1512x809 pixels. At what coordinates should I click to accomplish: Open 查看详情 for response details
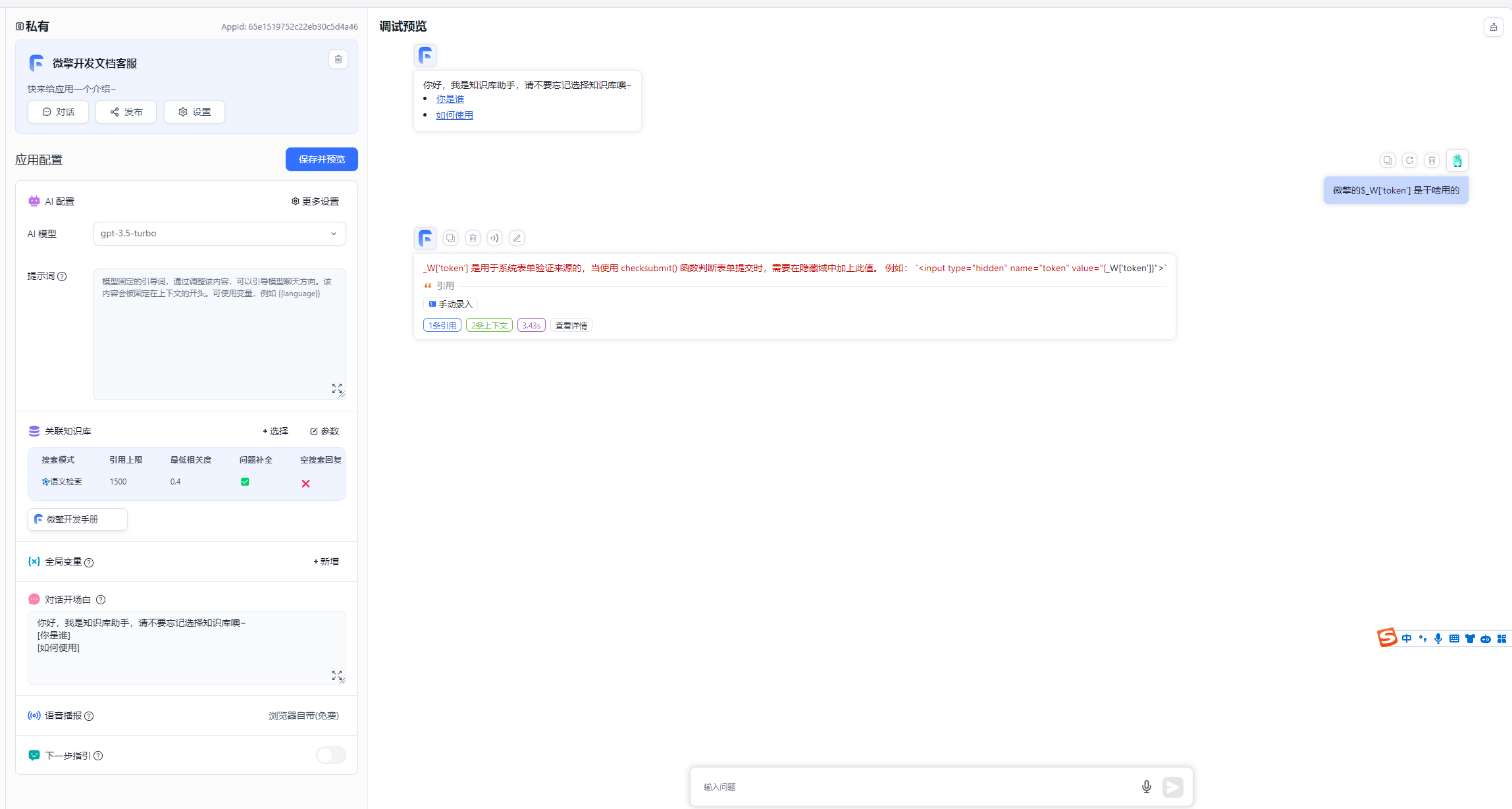pyautogui.click(x=571, y=325)
